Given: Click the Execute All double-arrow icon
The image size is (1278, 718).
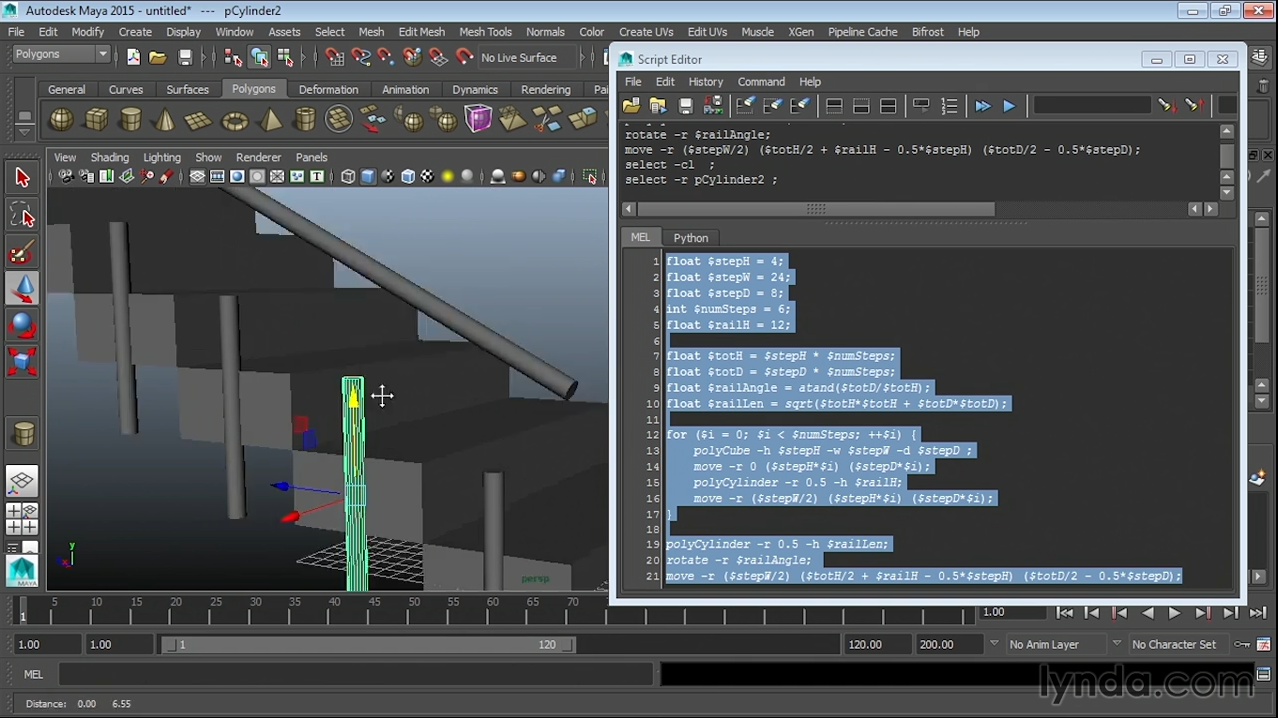Looking at the screenshot, I should point(982,106).
